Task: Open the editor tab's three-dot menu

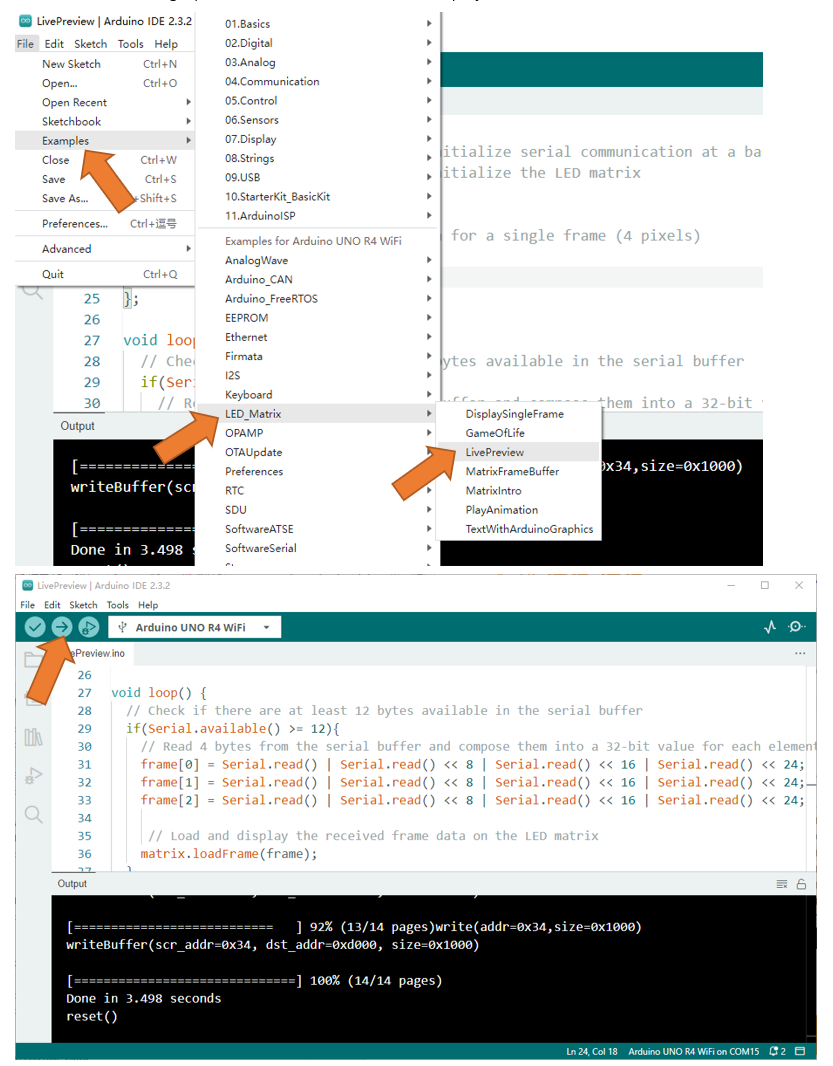Action: point(800,653)
